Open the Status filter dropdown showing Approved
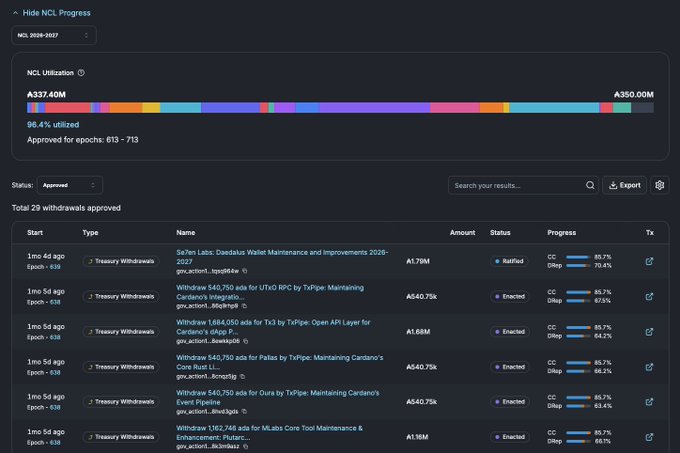The width and height of the screenshot is (680, 453). (70, 185)
